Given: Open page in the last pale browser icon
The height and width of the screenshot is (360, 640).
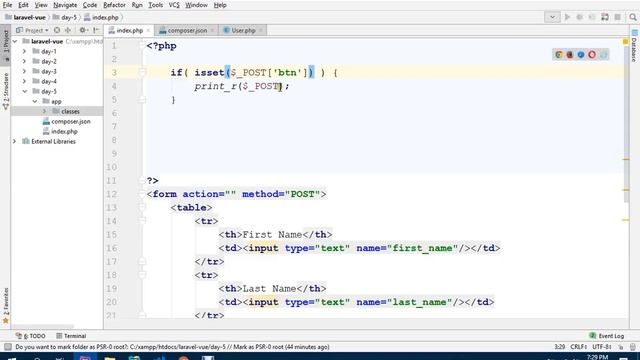Looking at the screenshot, I should (x=603, y=55).
